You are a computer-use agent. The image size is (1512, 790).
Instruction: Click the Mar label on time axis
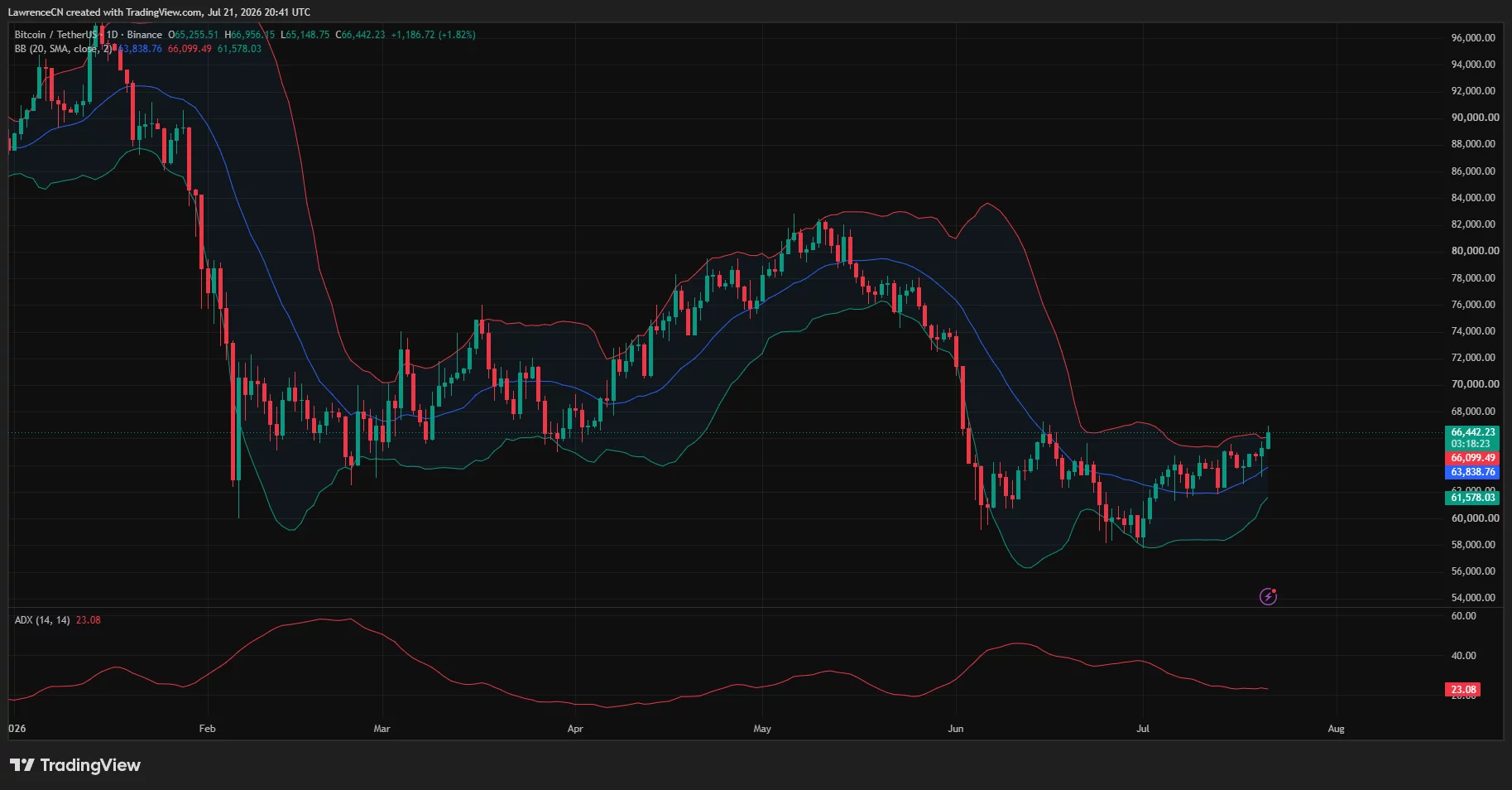(x=382, y=729)
